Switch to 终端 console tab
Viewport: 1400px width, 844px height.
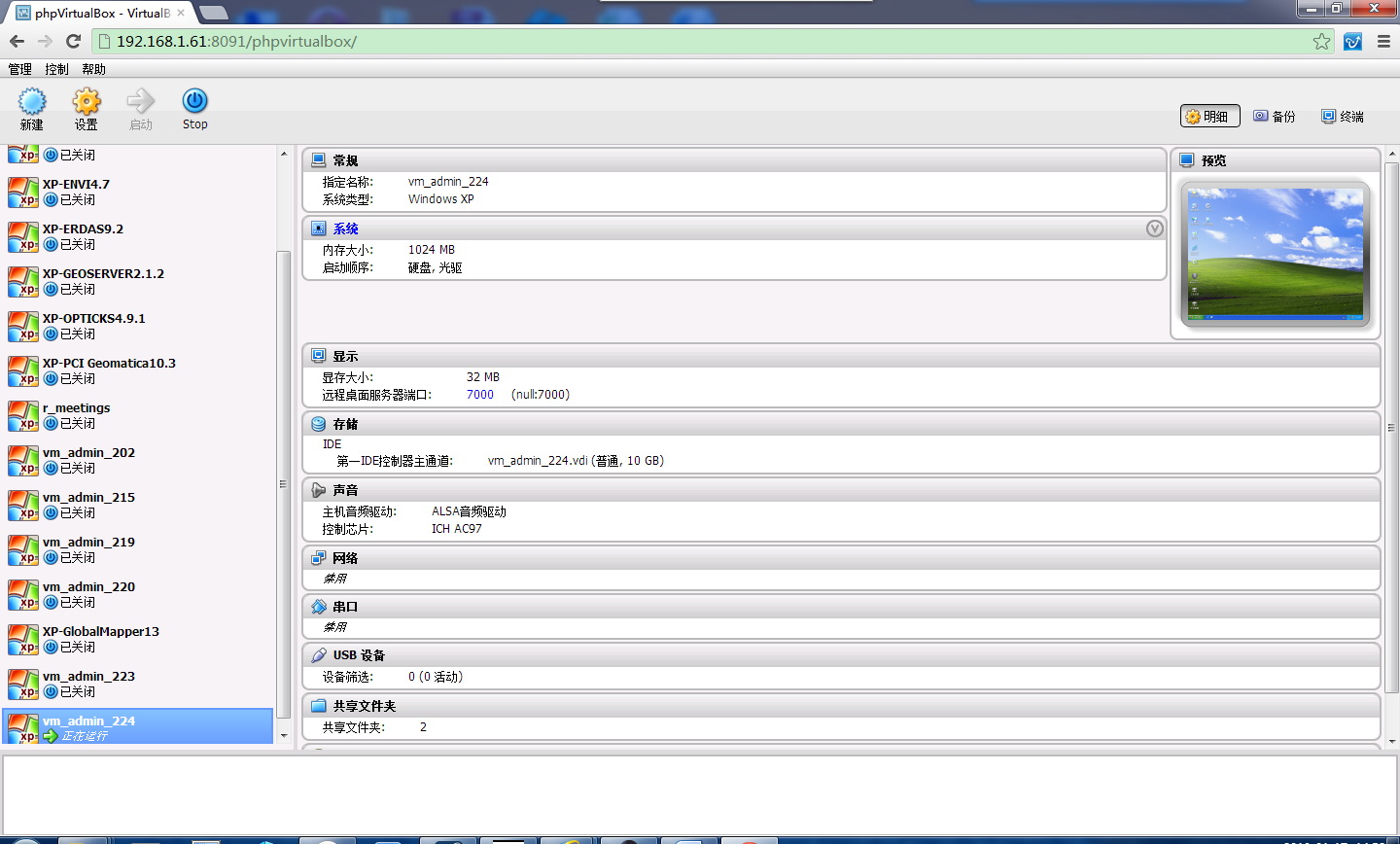pos(1343,117)
